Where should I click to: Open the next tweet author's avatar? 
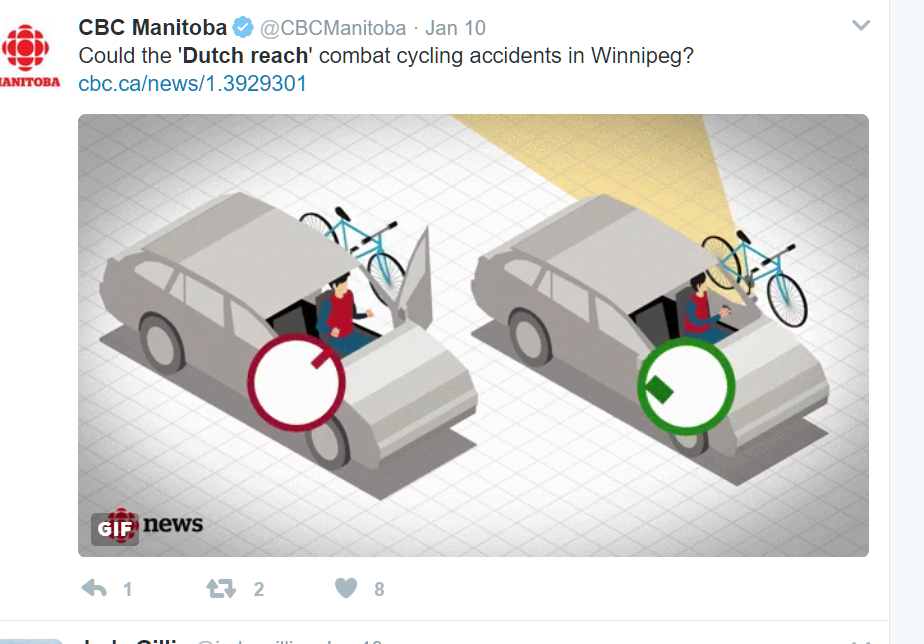pos(31,641)
